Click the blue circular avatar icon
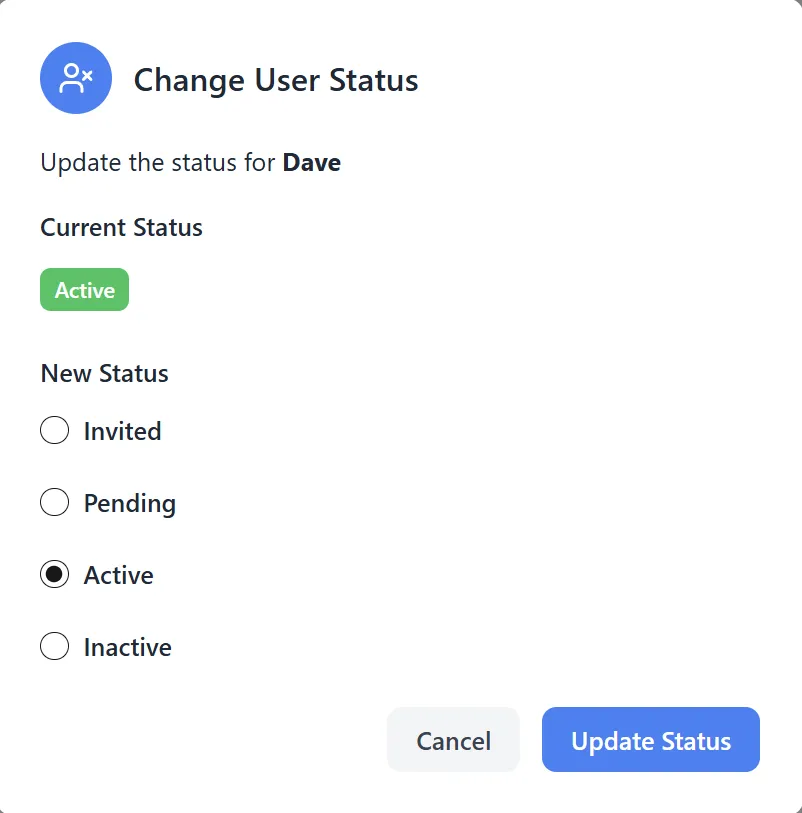The width and height of the screenshot is (802, 813). [x=75, y=77]
